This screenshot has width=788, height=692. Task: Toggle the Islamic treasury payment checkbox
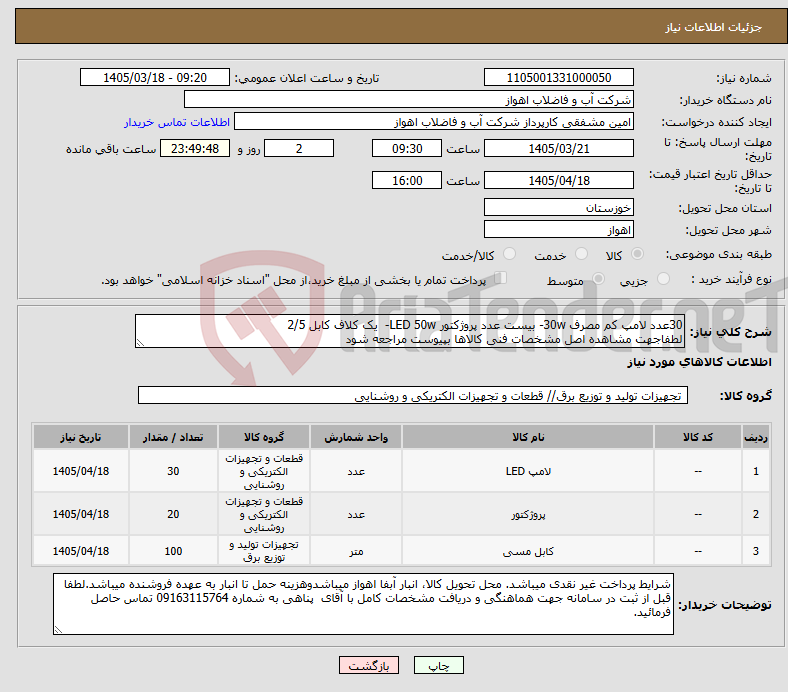tap(501, 278)
